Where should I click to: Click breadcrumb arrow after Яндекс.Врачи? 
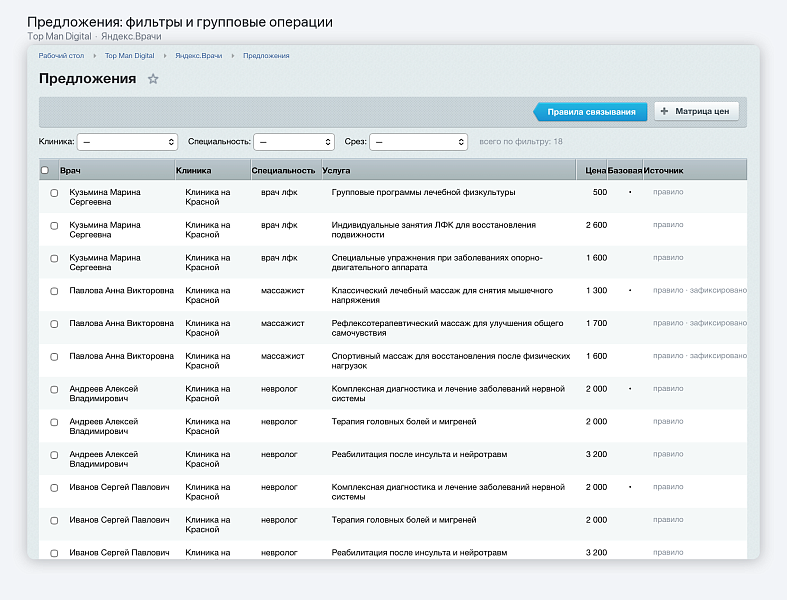[233, 56]
